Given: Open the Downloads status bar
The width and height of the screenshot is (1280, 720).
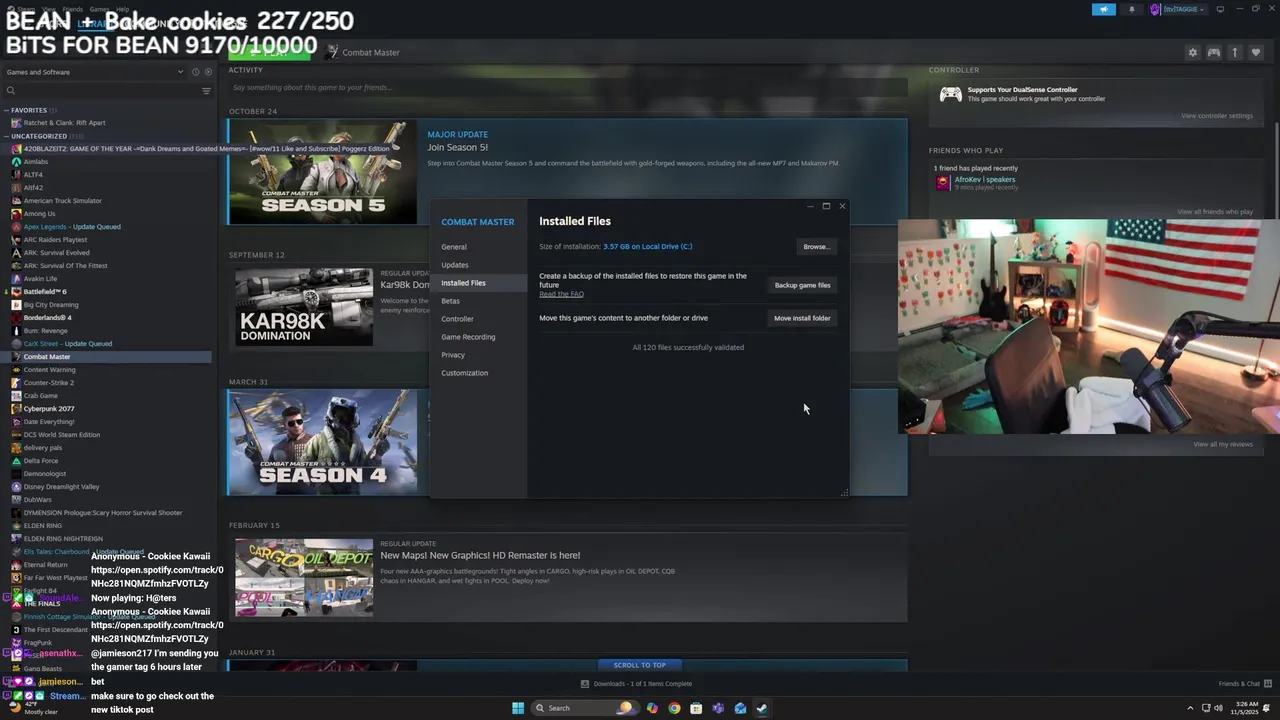Looking at the screenshot, I should pyautogui.click(x=636, y=684).
